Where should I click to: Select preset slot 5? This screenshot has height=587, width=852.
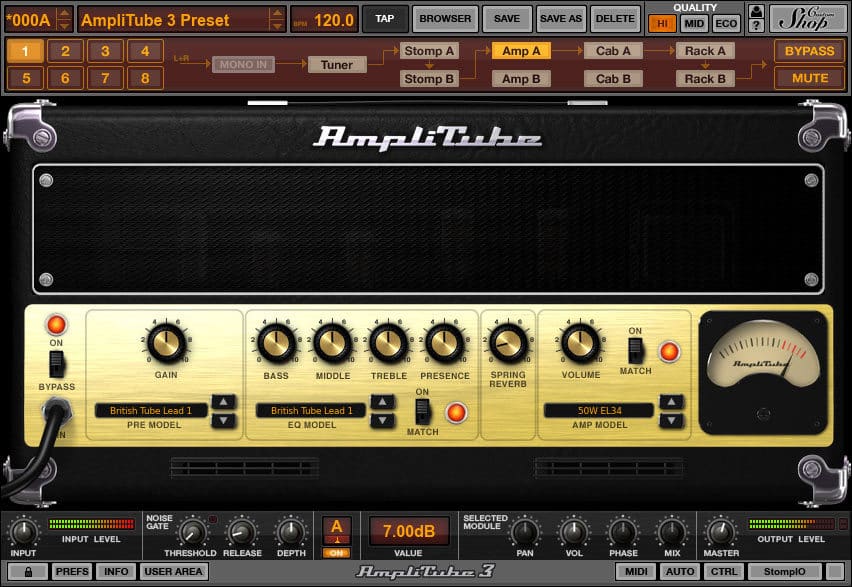26,78
